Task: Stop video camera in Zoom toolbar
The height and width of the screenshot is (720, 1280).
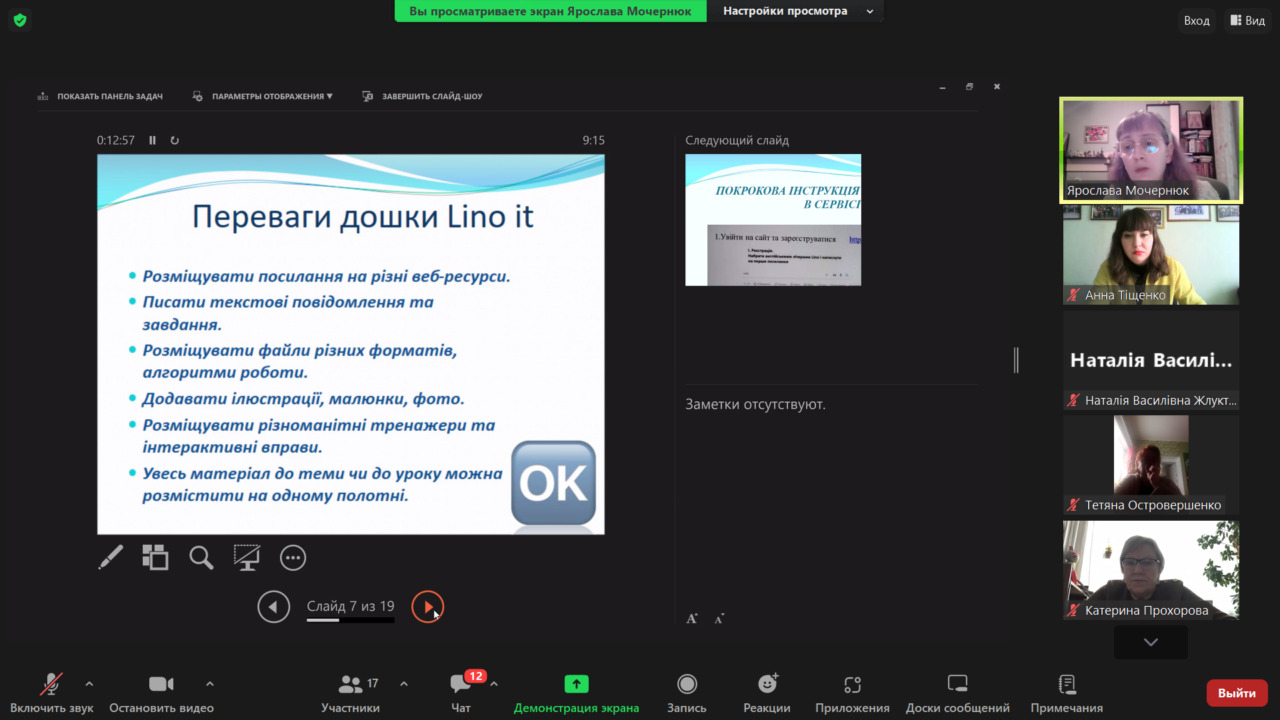Action: tap(161, 692)
